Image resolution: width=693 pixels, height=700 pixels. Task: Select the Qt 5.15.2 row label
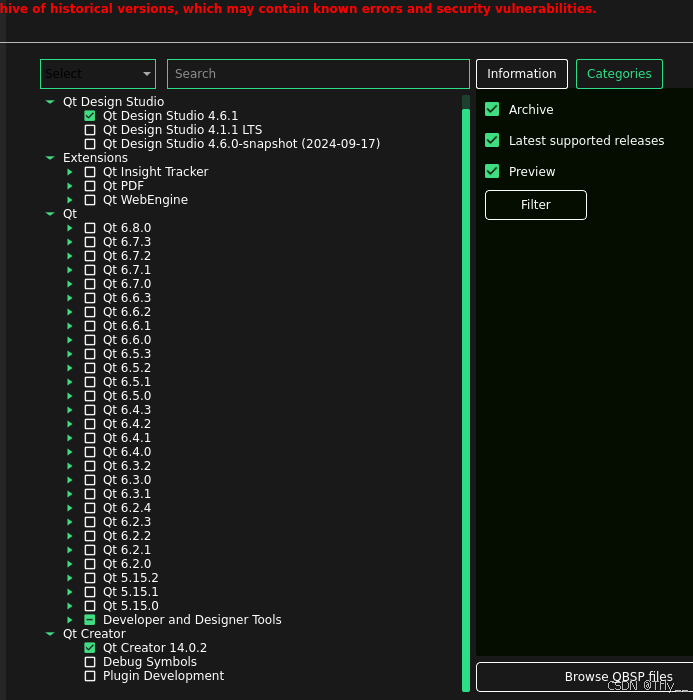(130, 578)
